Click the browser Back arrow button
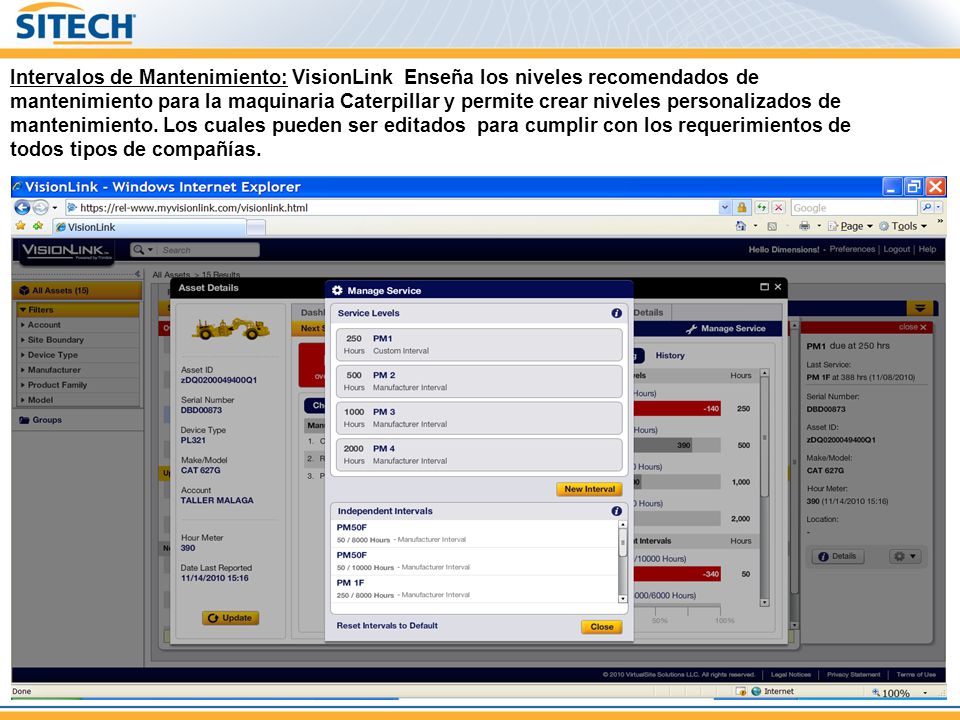Screen dimensions: 960x720 pyautogui.click(x=22, y=208)
